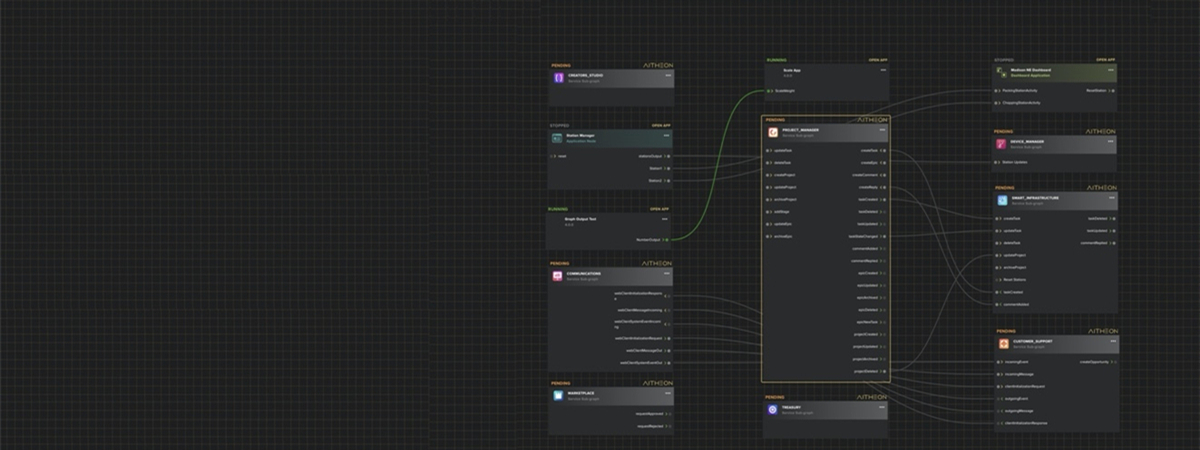Screen dimensions: 1200x450
Task: Click the PROJECT_MANAGER node icon
Action: [x=773, y=132]
